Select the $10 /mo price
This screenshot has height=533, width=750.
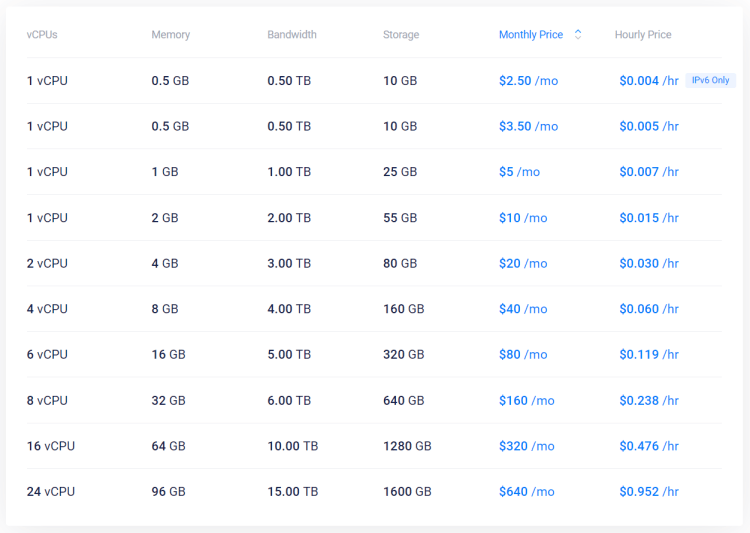pyautogui.click(x=523, y=218)
